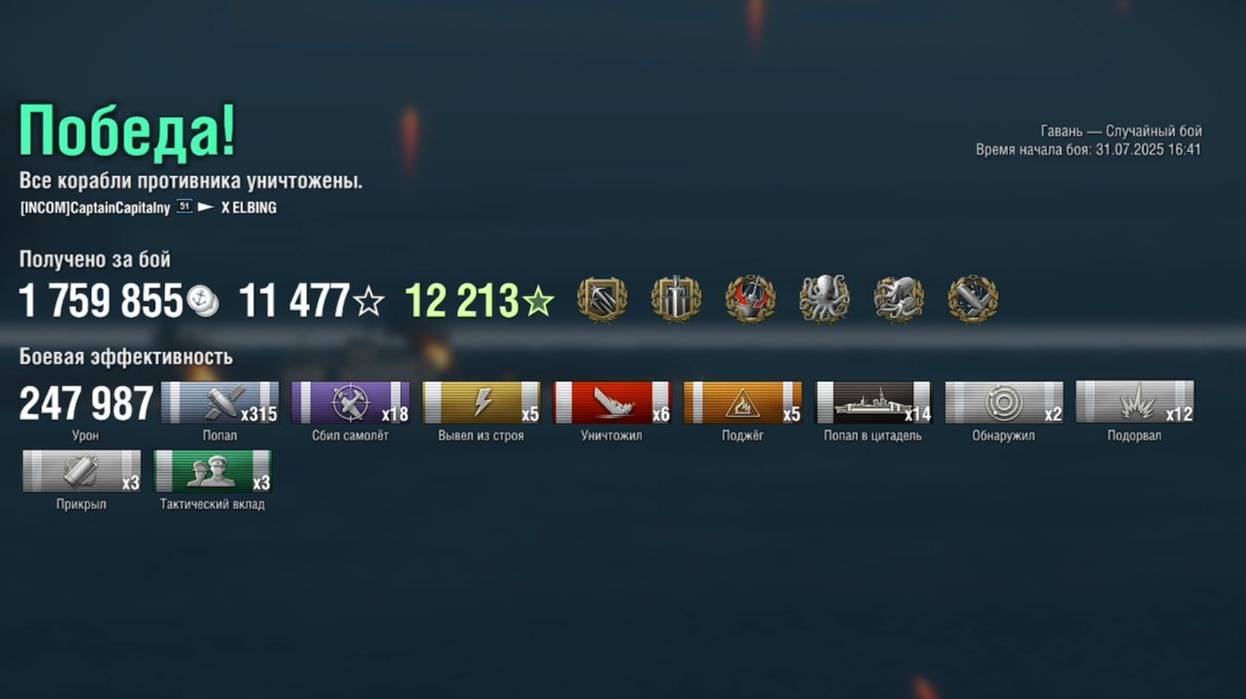Click the single Kraken octopus medal
The height and width of the screenshot is (699, 1246).
[x=824, y=299]
